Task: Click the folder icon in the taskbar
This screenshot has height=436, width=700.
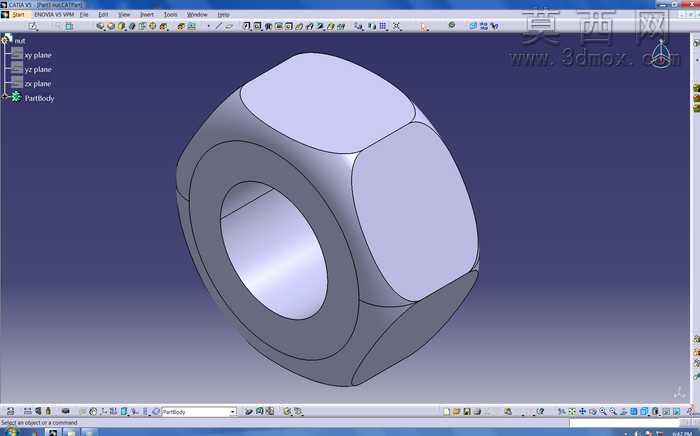Action: tap(71, 432)
